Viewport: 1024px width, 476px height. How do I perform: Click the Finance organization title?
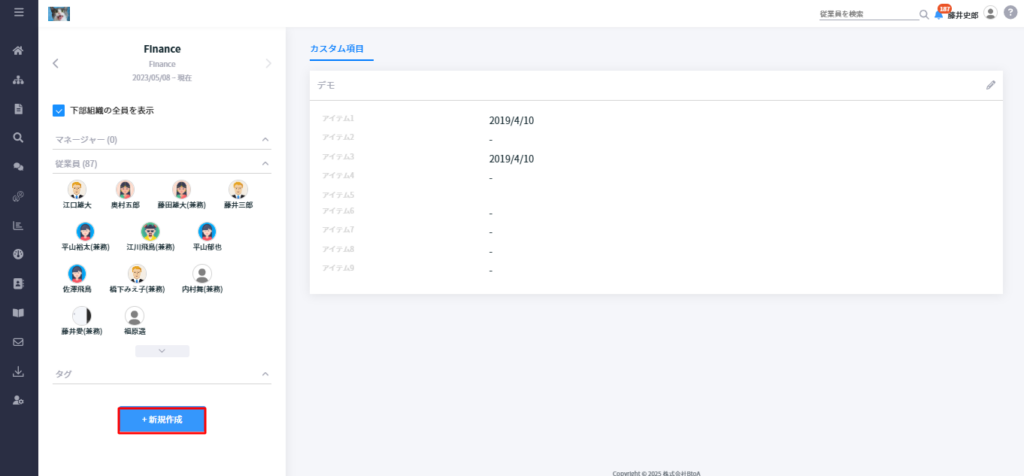point(162,49)
